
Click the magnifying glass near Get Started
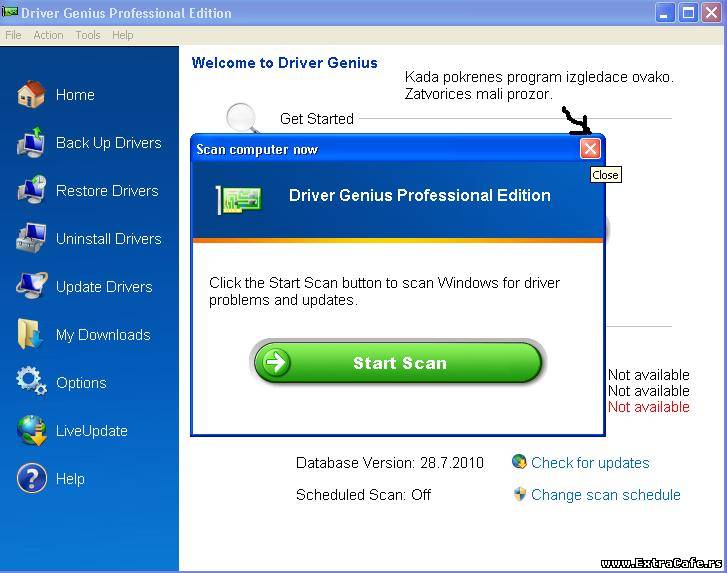tap(241, 118)
